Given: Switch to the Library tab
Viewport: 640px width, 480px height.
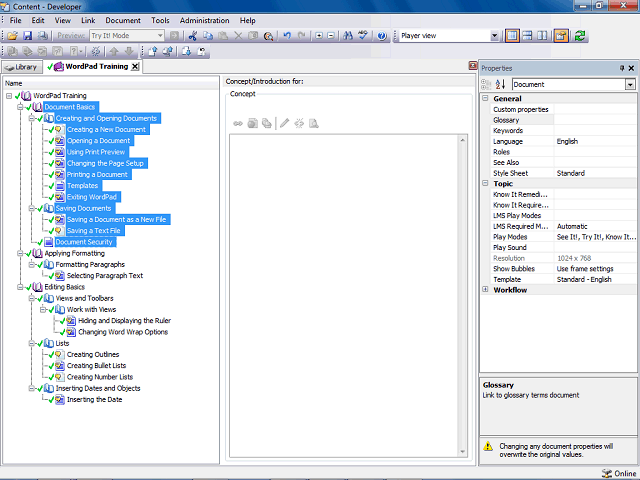Looking at the screenshot, I should 22,67.
